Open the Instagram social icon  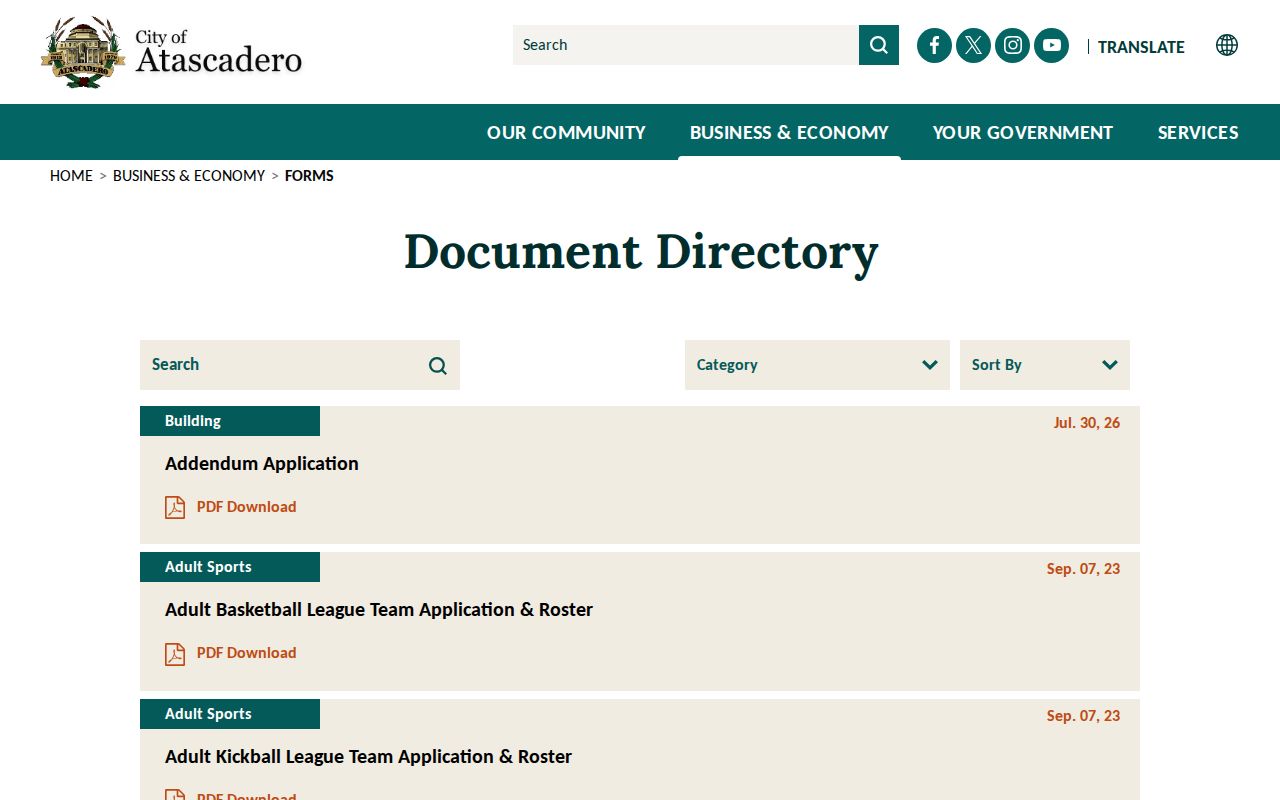(x=1012, y=45)
